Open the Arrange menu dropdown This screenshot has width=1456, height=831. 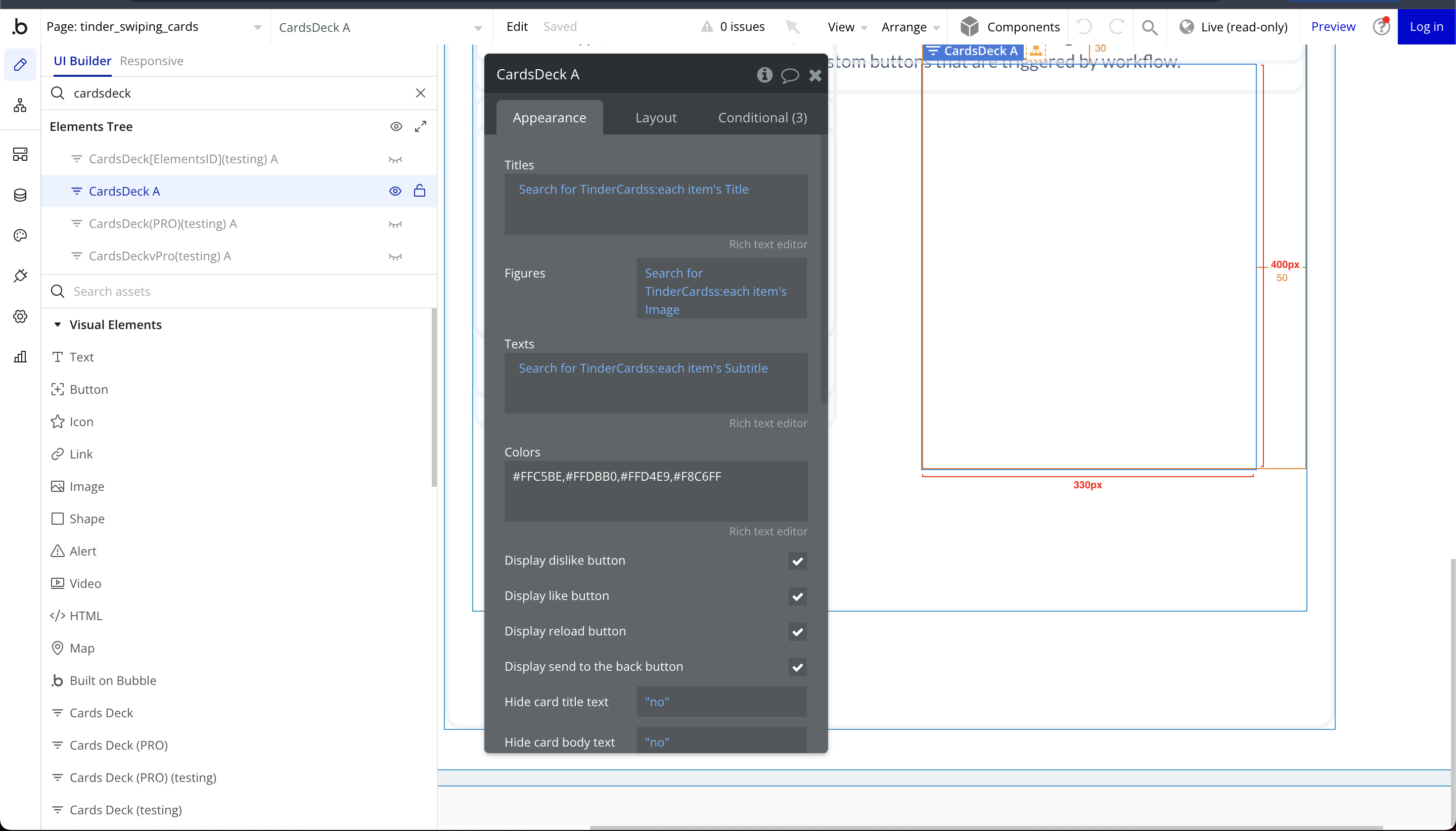point(910,27)
